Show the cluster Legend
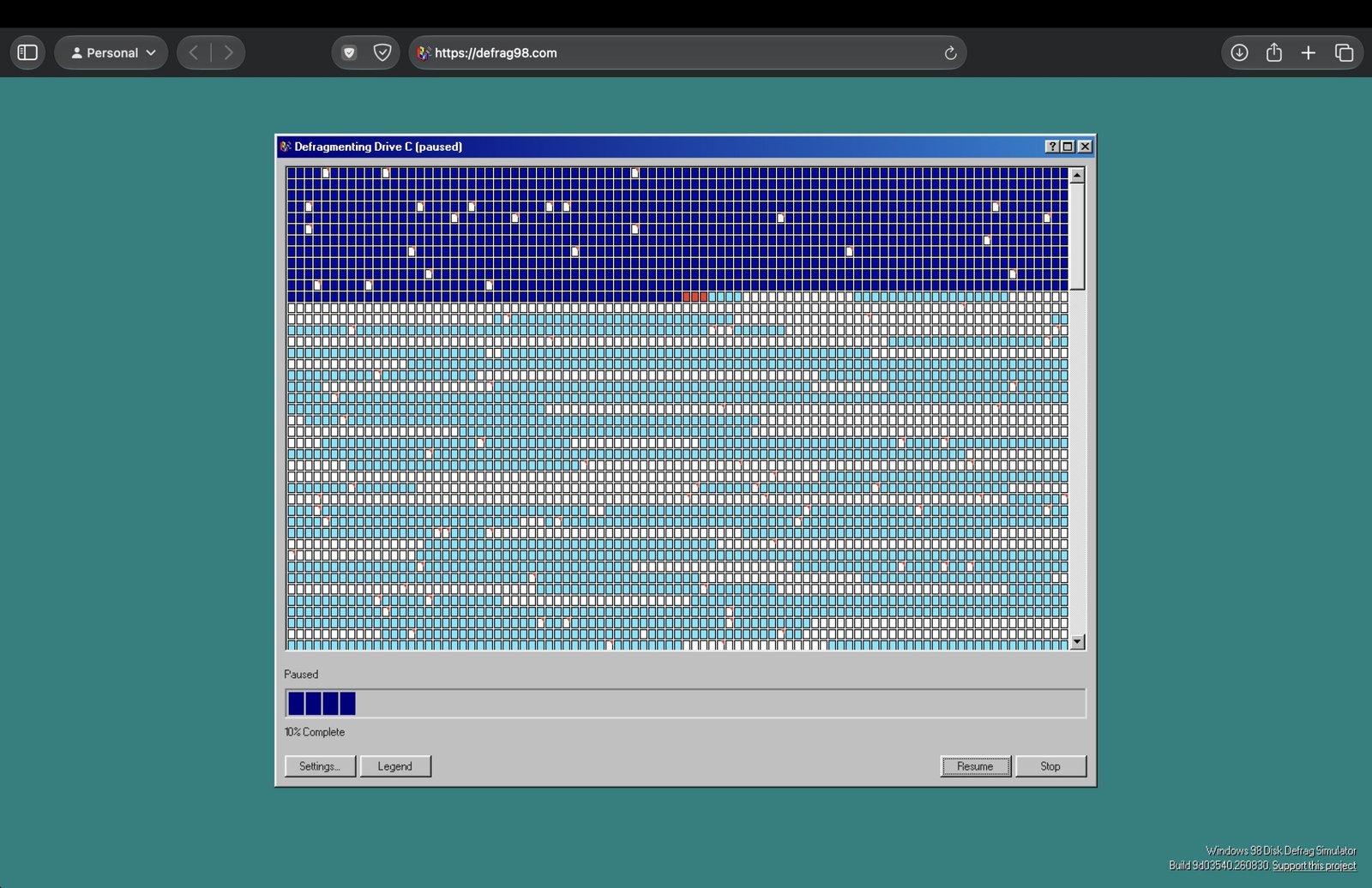The height and width of the screenshot is (888, 1372). tap(395, 766)
